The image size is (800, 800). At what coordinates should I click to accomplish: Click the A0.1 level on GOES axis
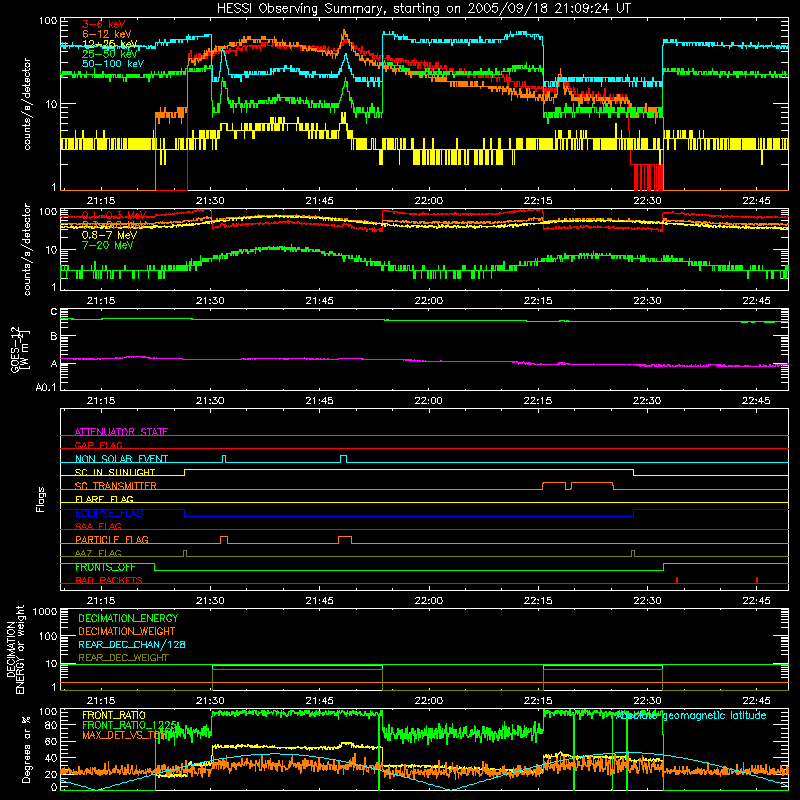click(x=46, y=388)
